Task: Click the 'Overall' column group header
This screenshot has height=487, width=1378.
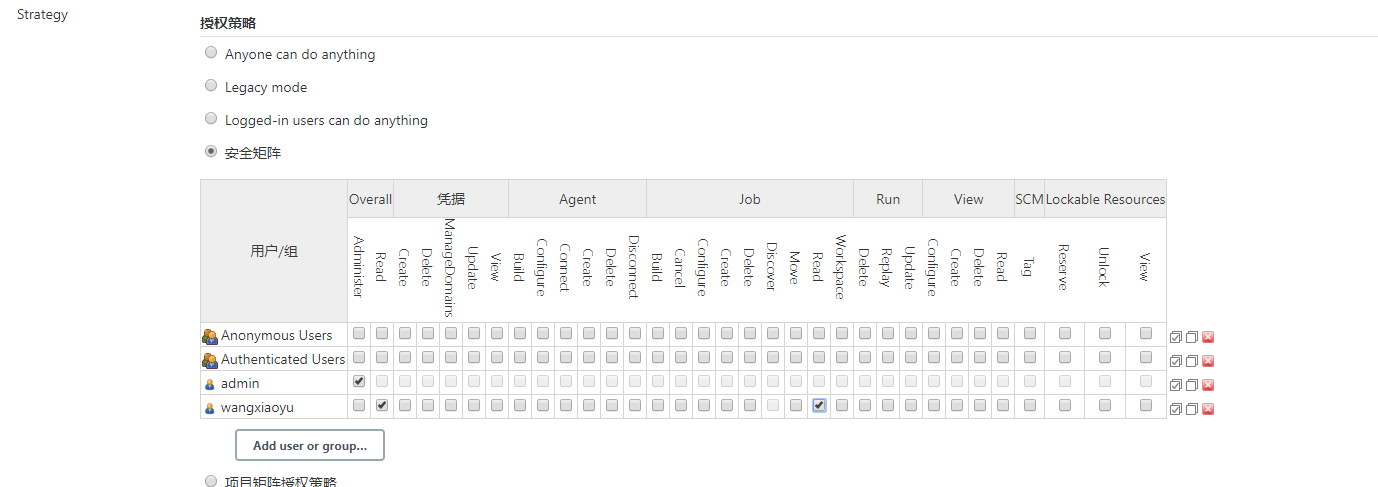Action: click(x=370, y=199)
